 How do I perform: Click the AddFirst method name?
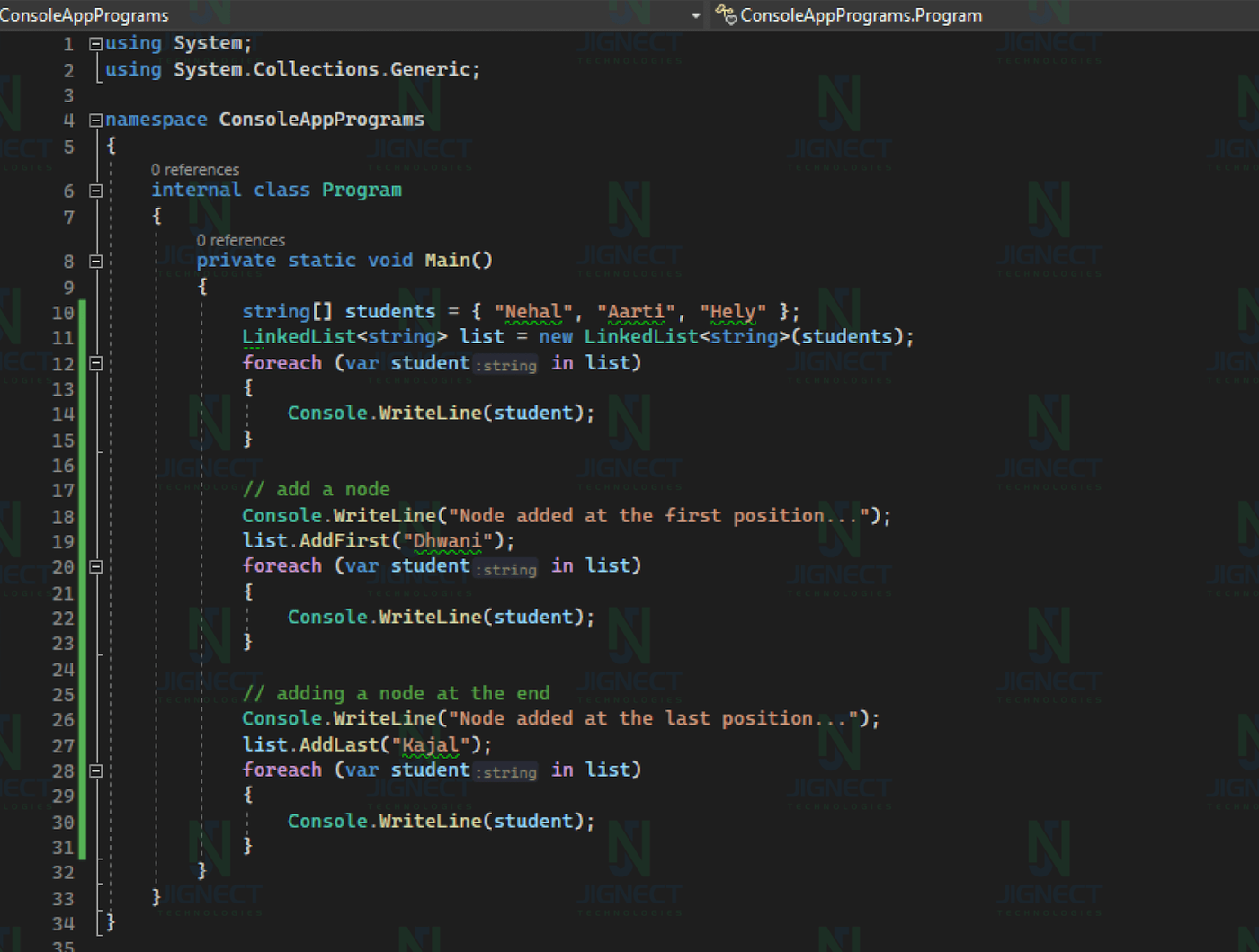344,540
